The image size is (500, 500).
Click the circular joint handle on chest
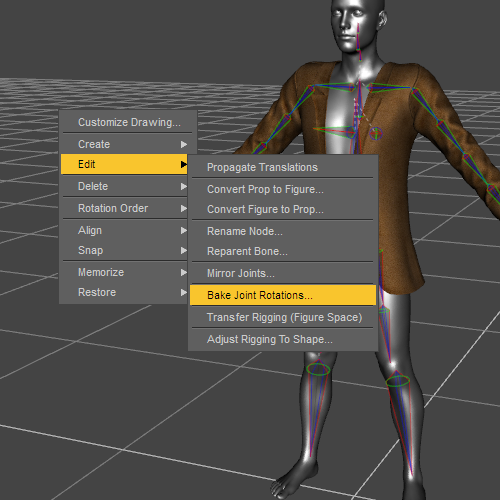pyautogui.click(x=376, y=133)
